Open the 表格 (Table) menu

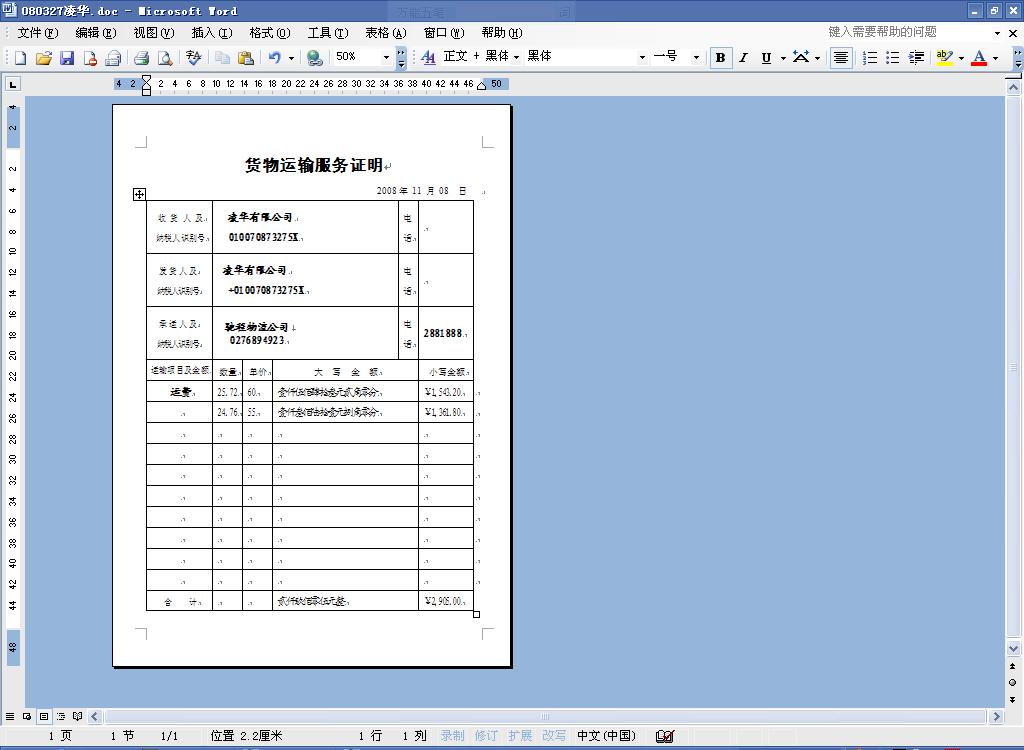click(385, 32)
